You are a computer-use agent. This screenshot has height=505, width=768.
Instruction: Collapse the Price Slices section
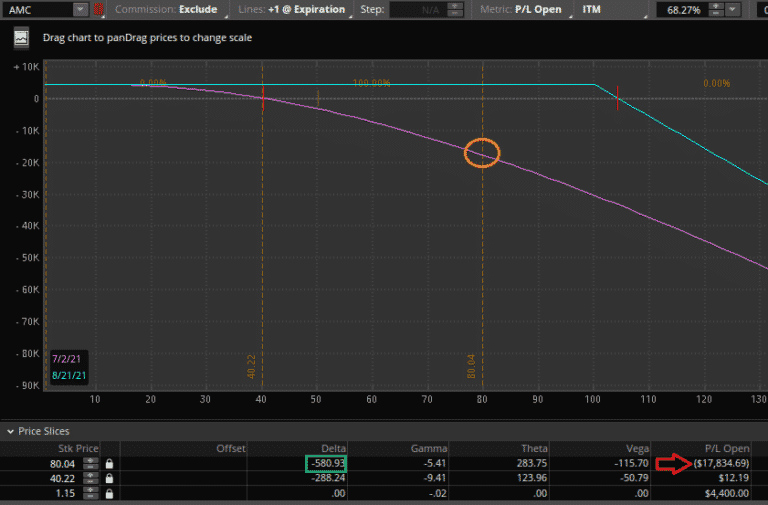11,431
